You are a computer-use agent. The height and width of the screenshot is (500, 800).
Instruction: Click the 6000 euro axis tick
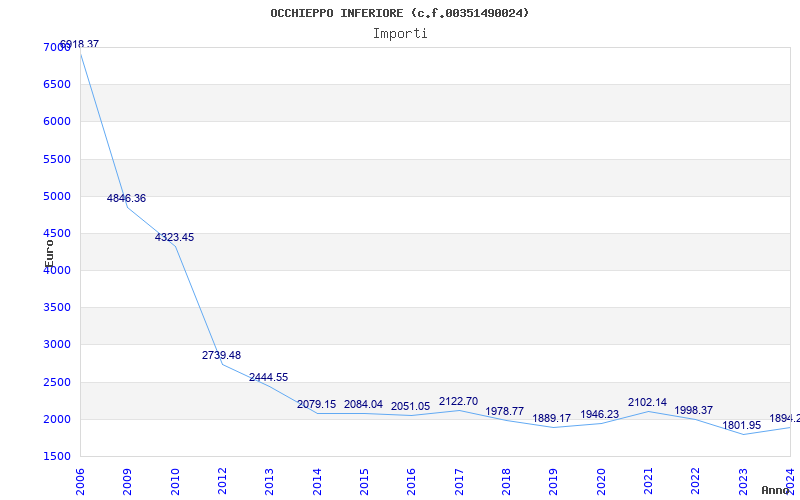pyautogui.click(x=57, y=122)
